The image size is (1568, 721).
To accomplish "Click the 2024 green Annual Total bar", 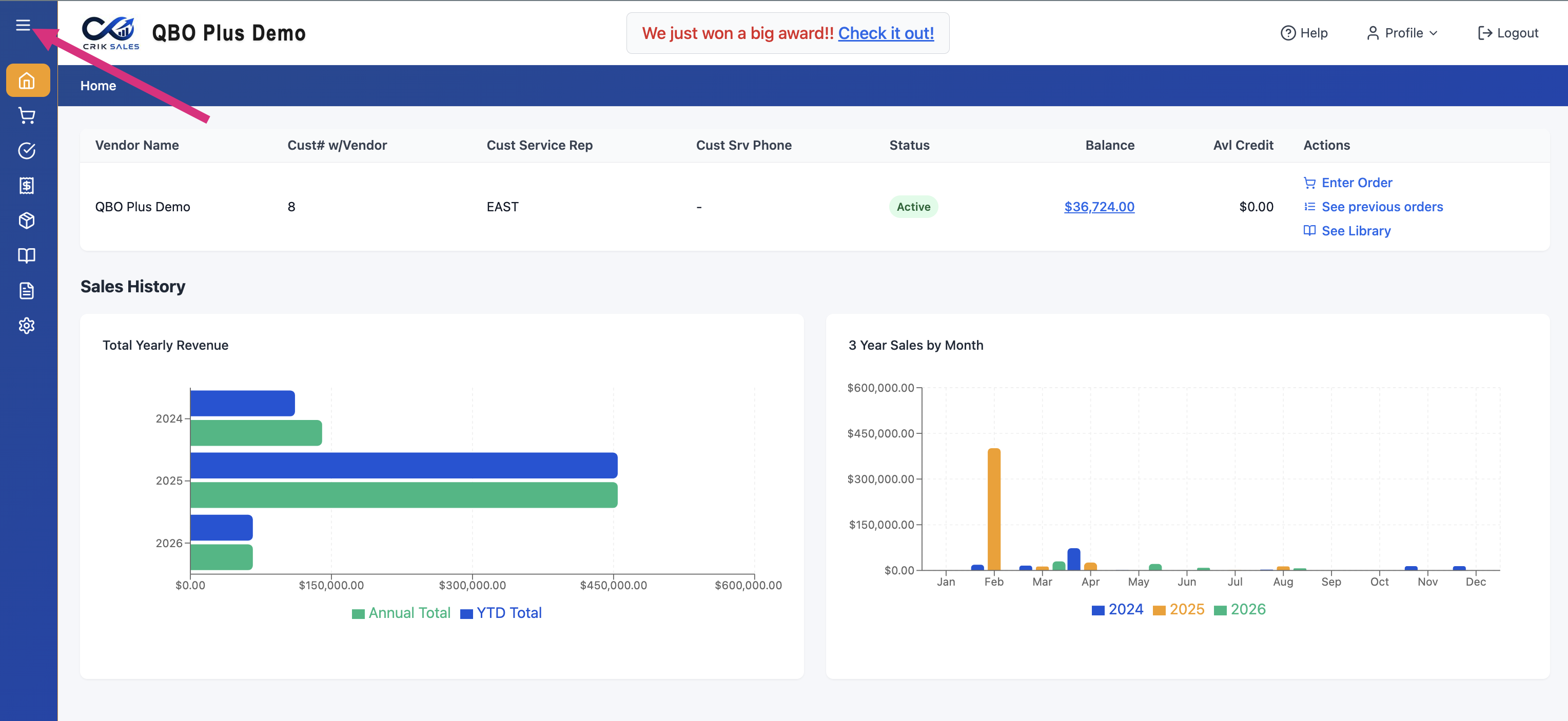I will [x=256, y=433].
